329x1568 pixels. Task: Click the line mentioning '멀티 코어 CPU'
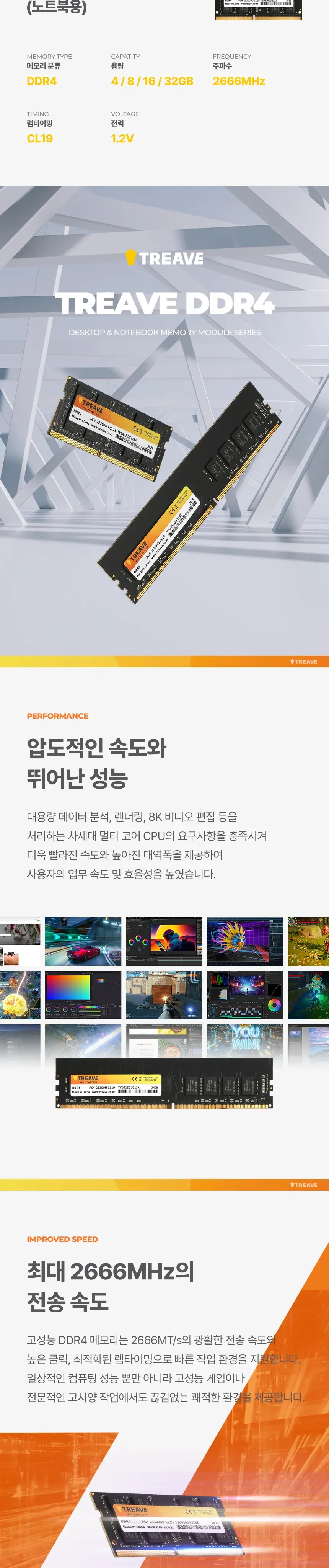[147, 836]
